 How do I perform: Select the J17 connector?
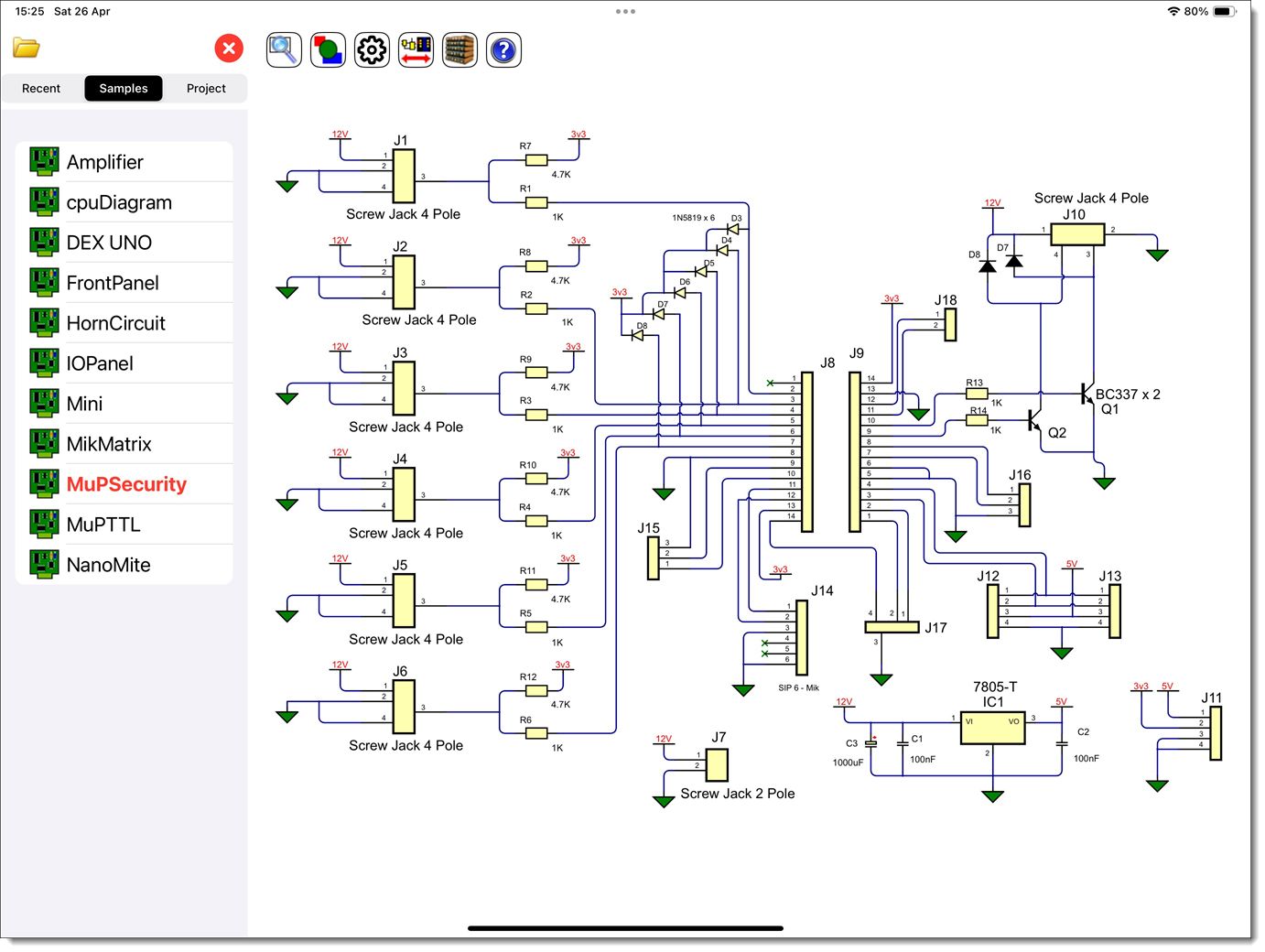pyautogui.click(x=892, y=627)
